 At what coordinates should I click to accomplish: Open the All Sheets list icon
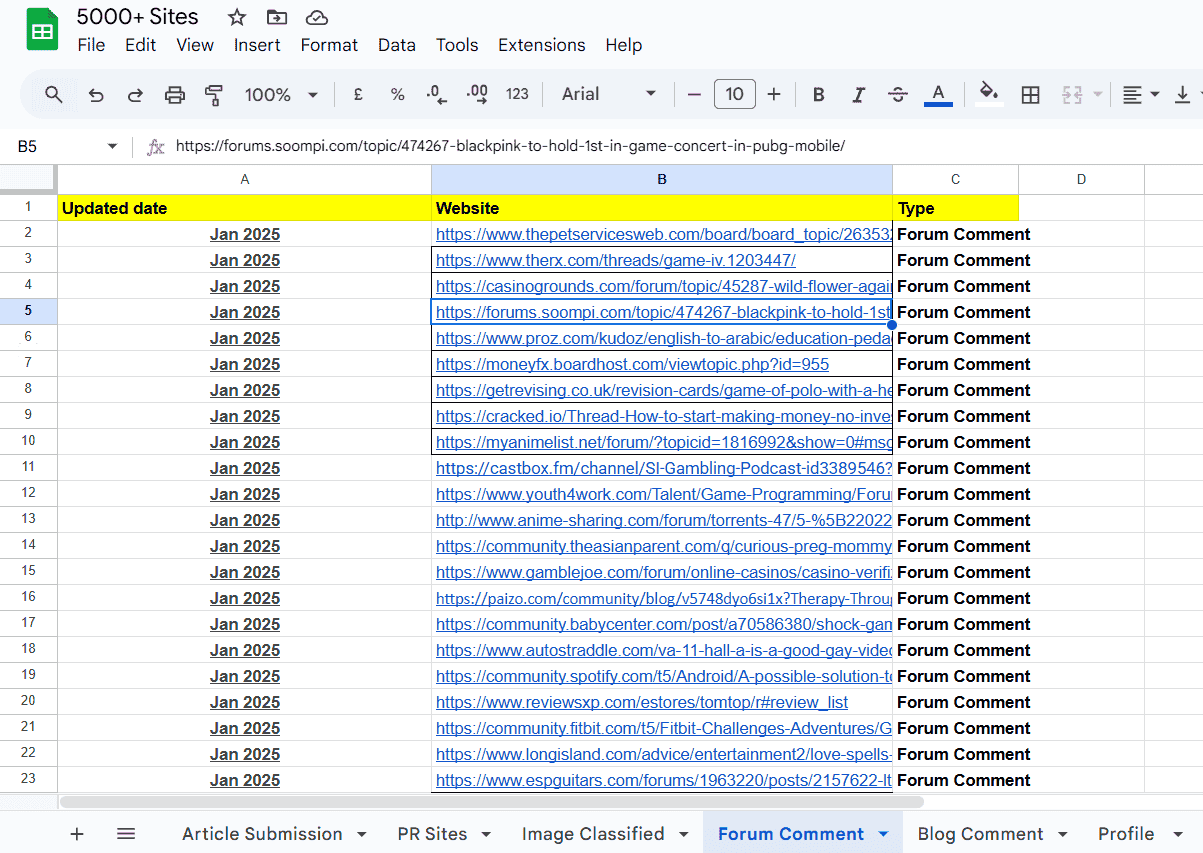[126, 834]
